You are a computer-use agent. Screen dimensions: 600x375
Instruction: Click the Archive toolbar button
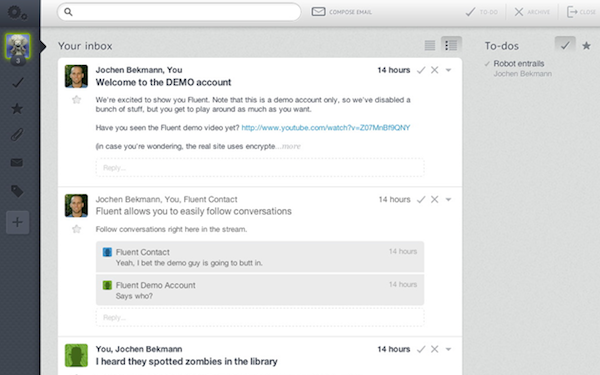click(x=532, y=12)
